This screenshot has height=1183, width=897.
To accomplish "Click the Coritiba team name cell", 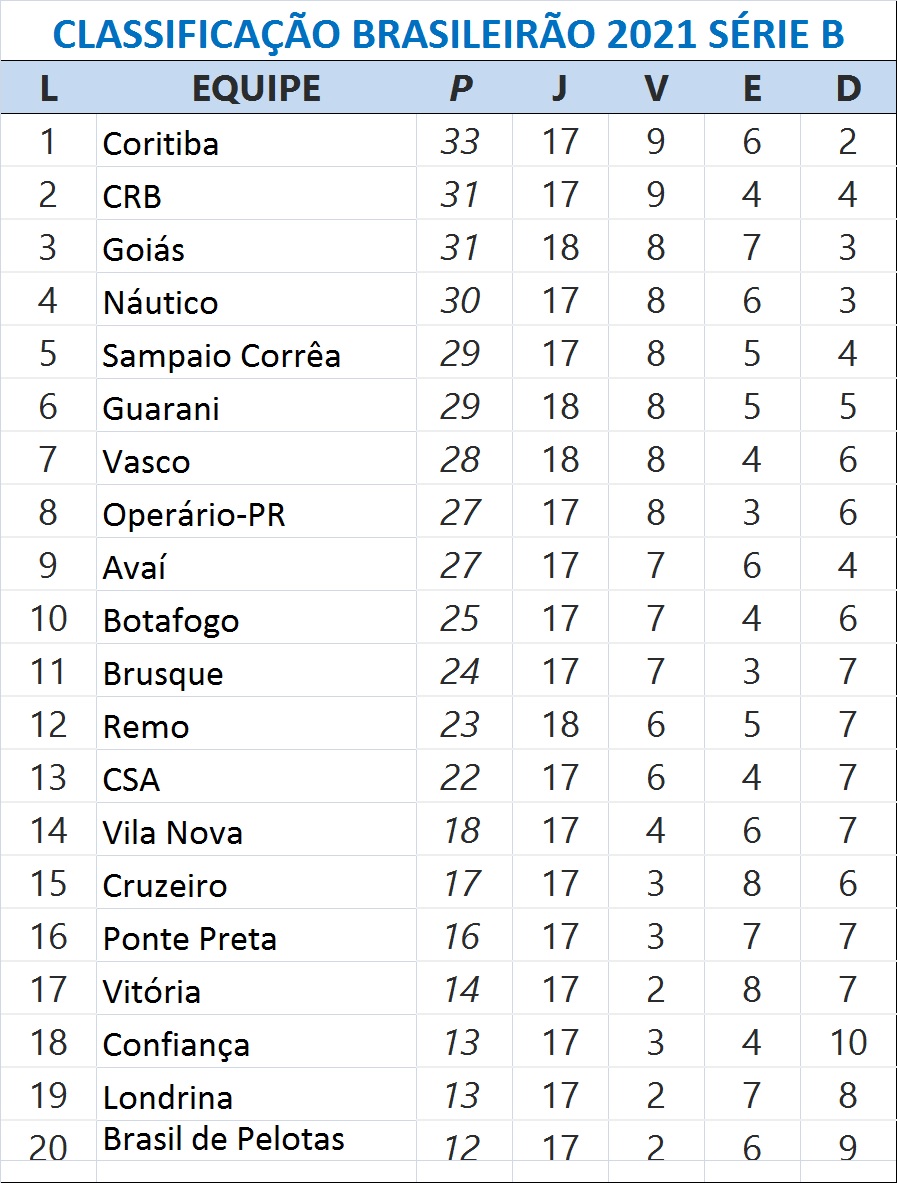I will (161, 143).
